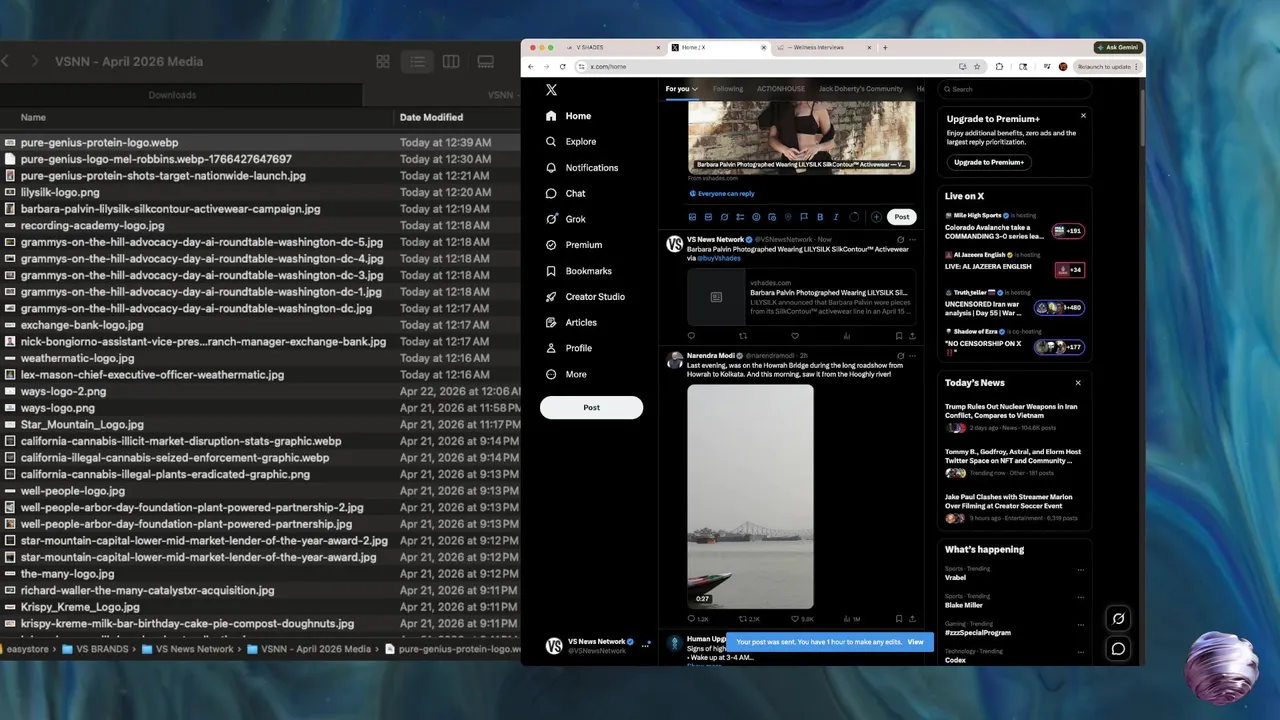Open Explore in X sidebar
The width and height of the screenshot is (1280, 720).
pyautogui.click(x=571, y=142)
